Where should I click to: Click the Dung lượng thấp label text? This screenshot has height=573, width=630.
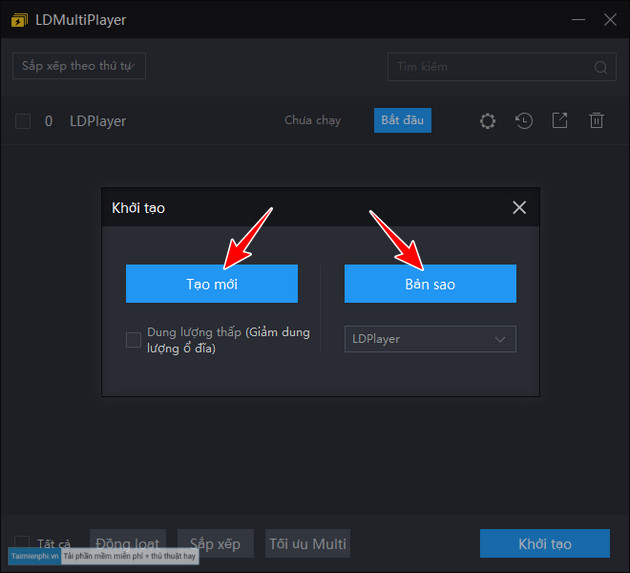coord(228,340)
